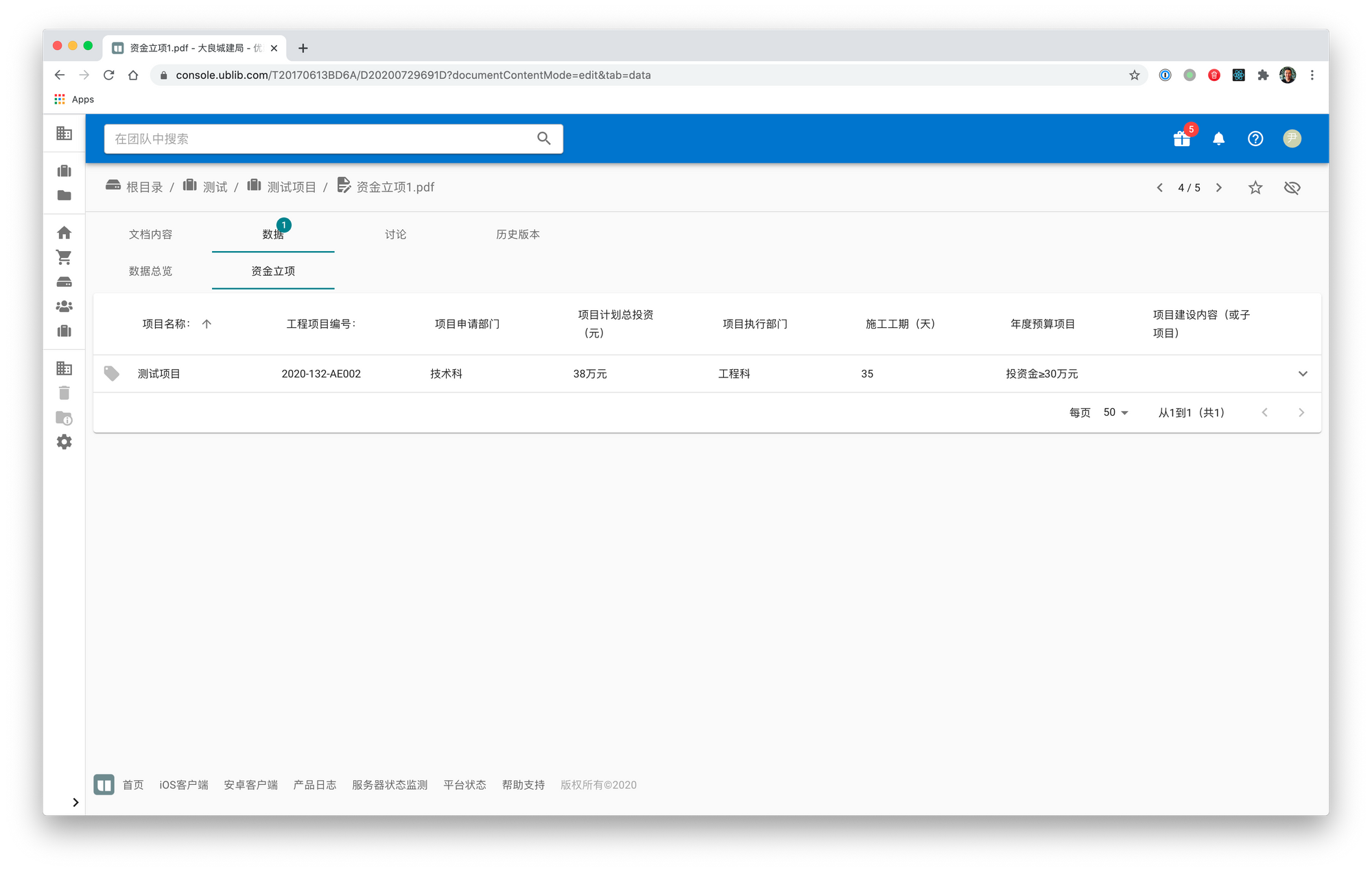Open the home icon in sidebar
This screenshot has width=1372, height=872.
(x=64, y=233)
